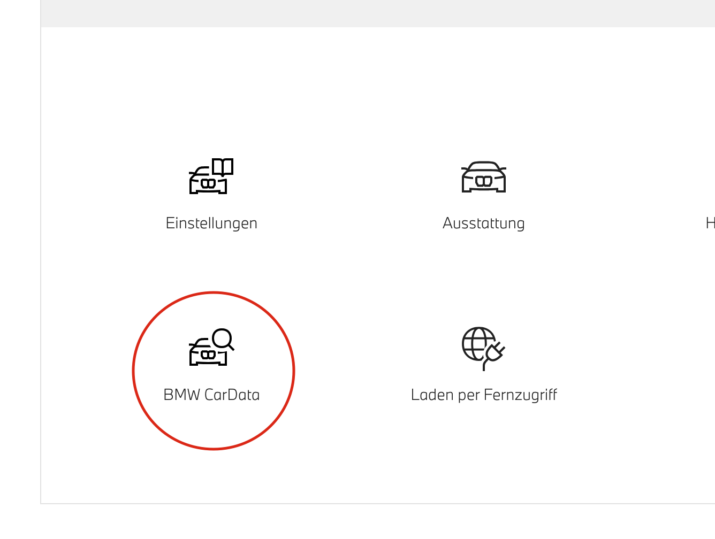Click the Ausstattung car front icon
Viewport: 715px width, 539px height.
click(483, 177)
